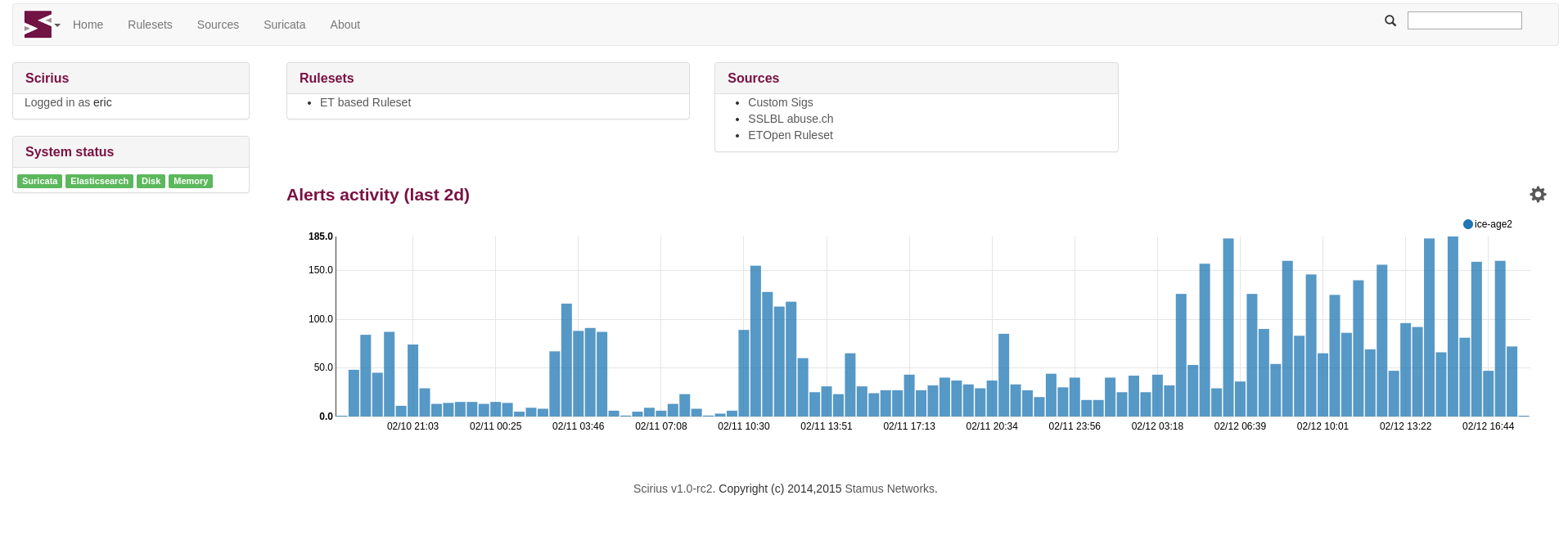Viewport: 1568px width, 545px height.
Task: Click the Sources panel heading
Action: [x=753, y=79]
